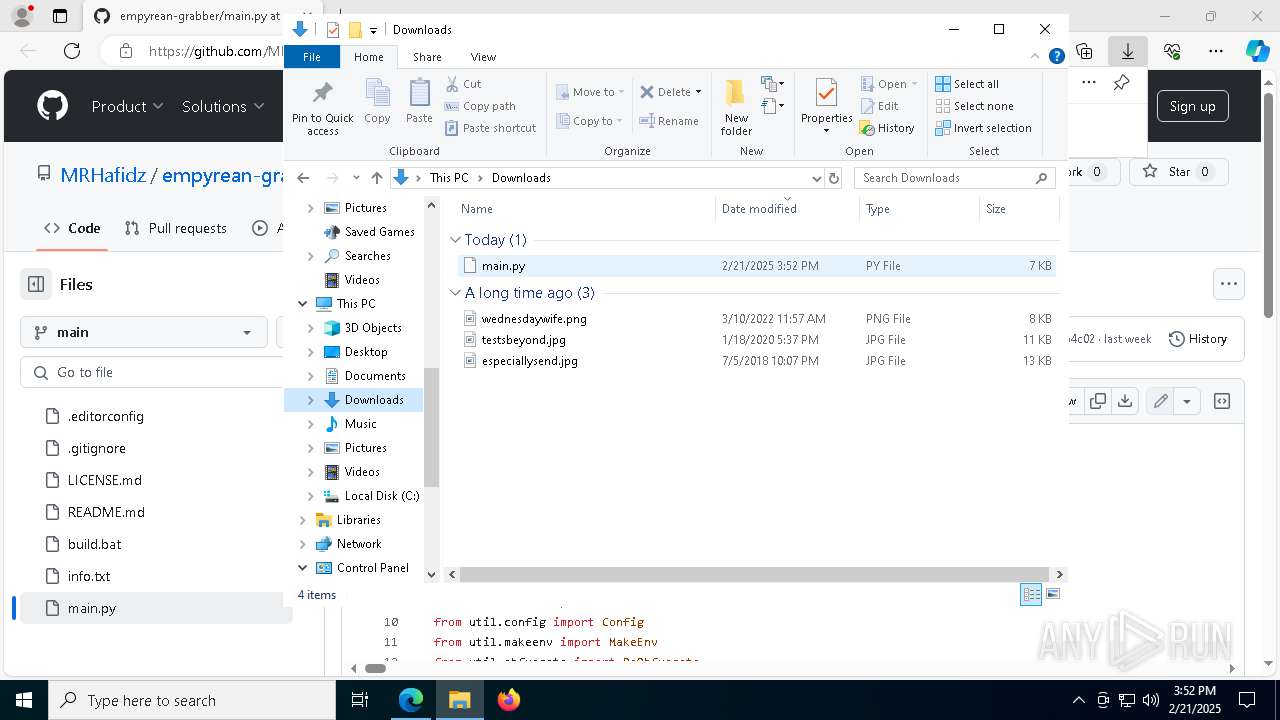1280x720 pixels.
Task: Open the Open command dropdown
Action: pyautogui.click(x=914, y=84)
